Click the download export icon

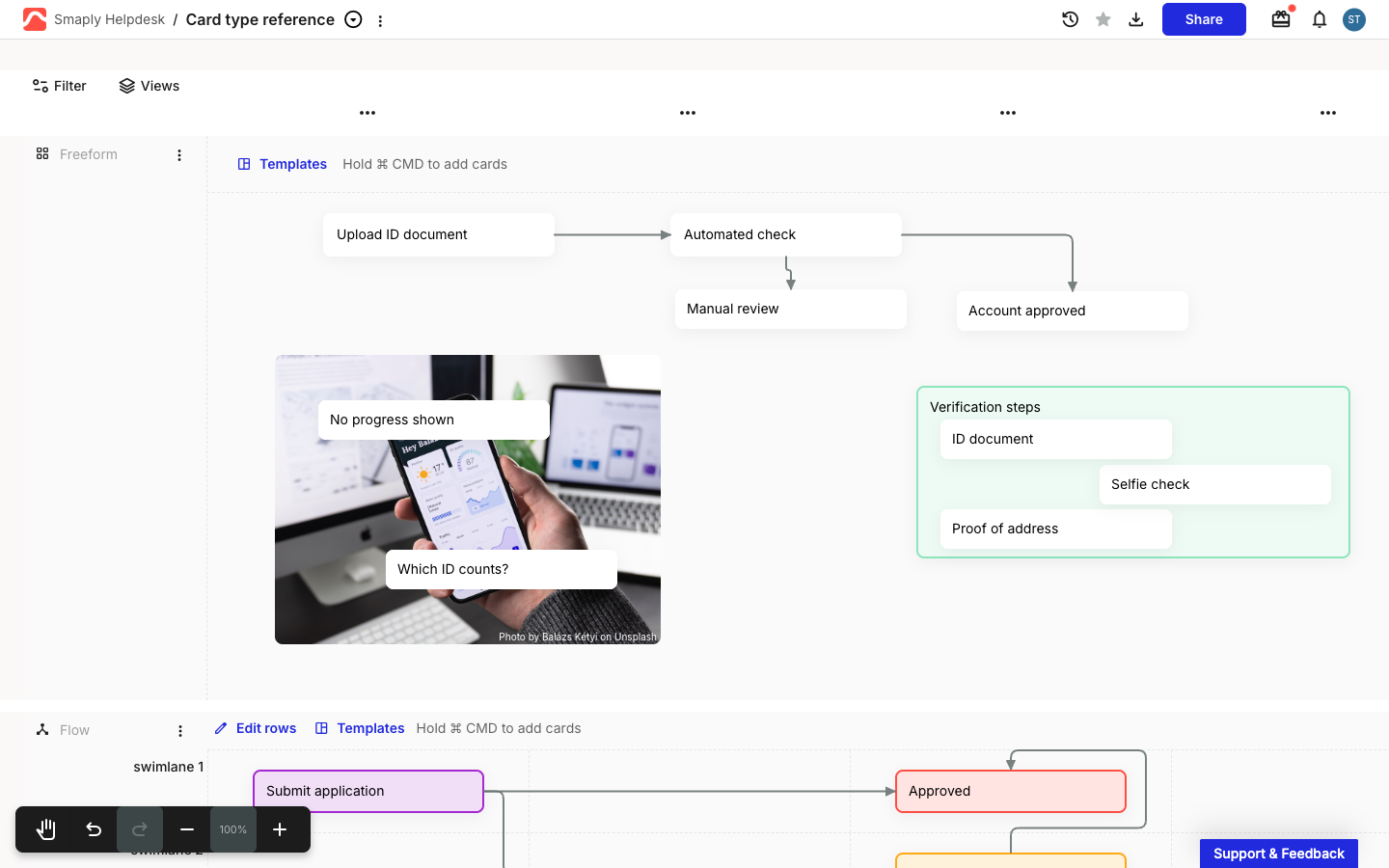(x=1136, y=19)
